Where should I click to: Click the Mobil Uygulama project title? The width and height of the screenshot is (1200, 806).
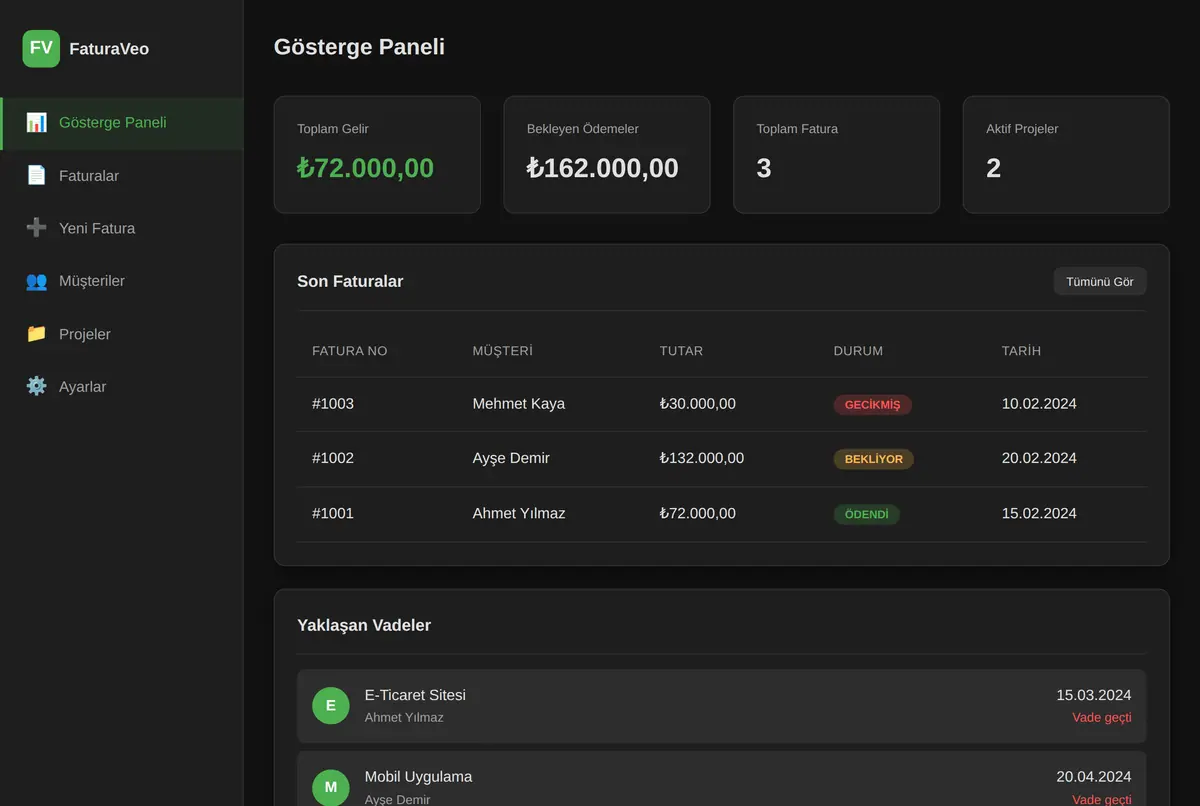(x=418, y=778)
